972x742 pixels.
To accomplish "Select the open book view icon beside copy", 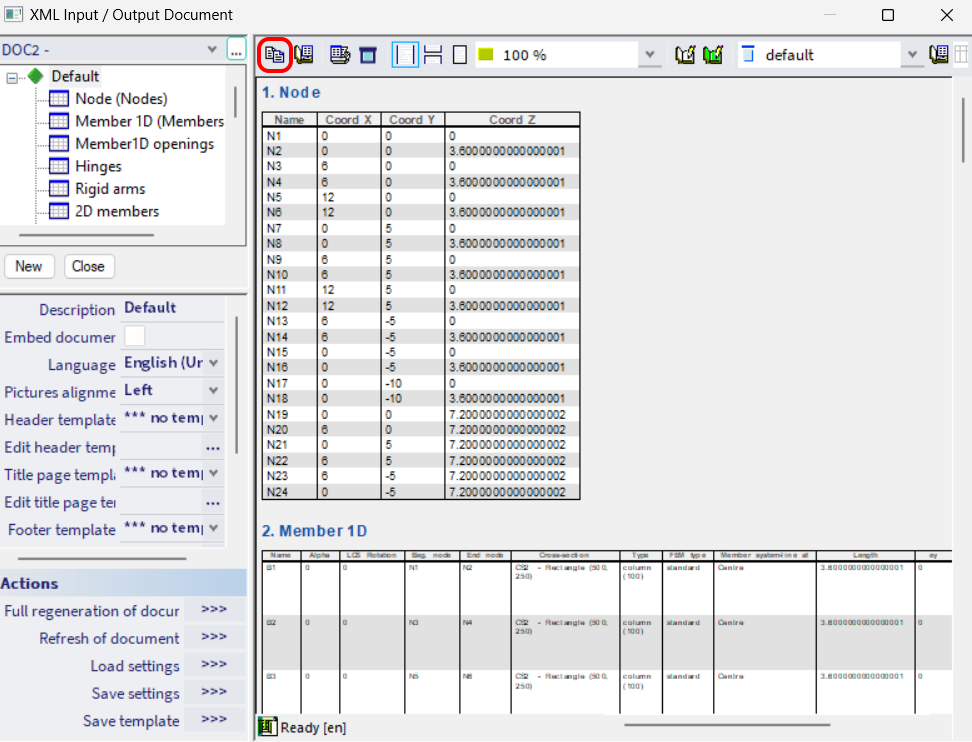I will pyautogui.click(x=304, y=54).
